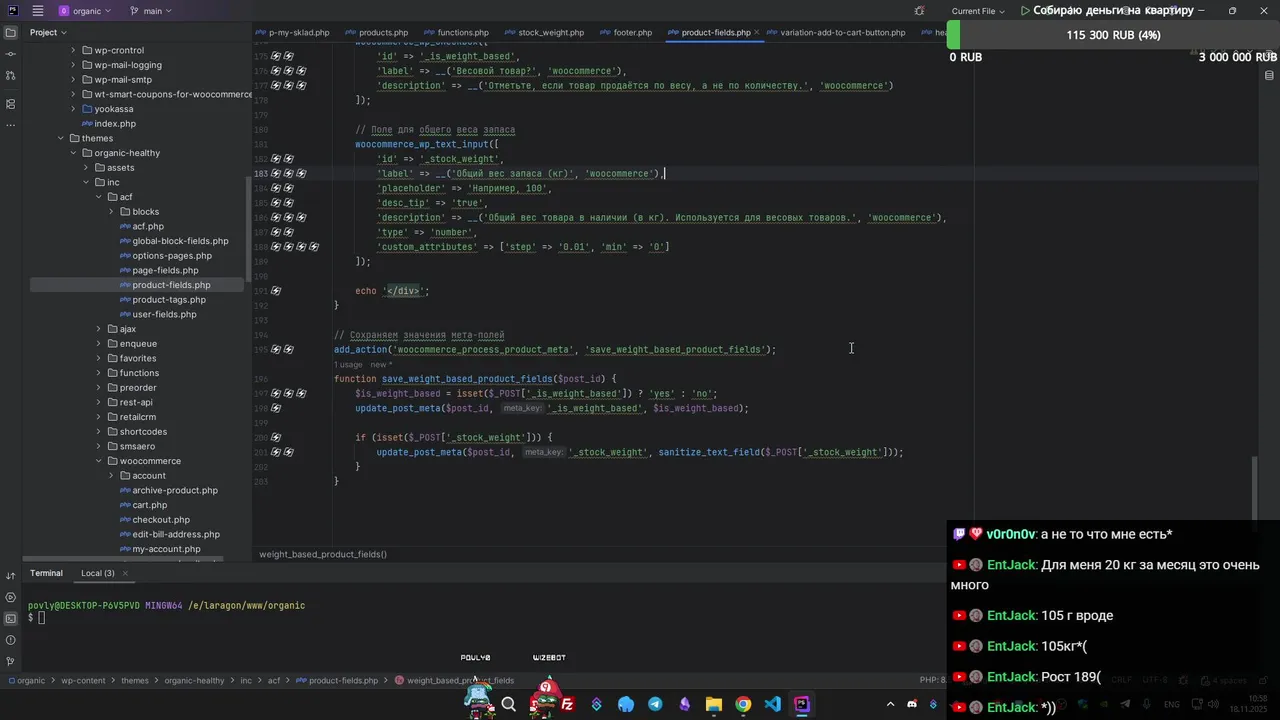1280x720 pixels.
Task: Collapse the themes folder
Action: coord(60,138)
